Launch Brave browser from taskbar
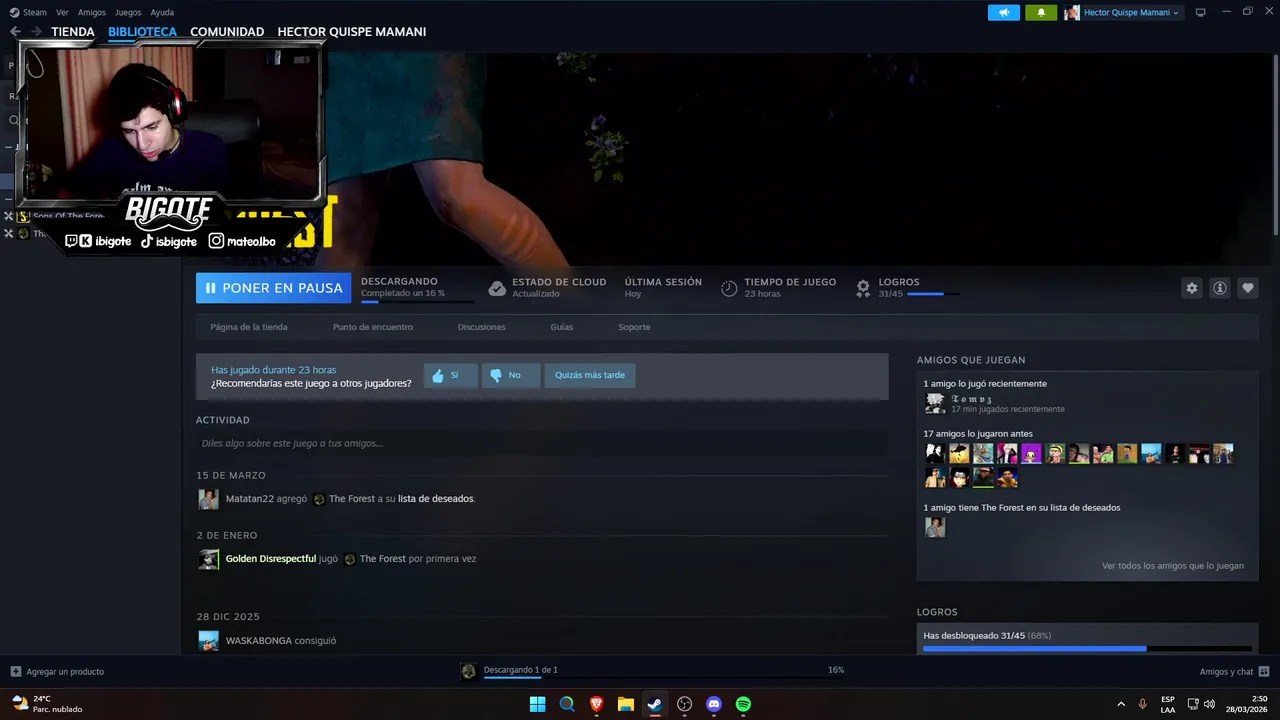The height and width of the screenshot is (720, 1280). 596,704
